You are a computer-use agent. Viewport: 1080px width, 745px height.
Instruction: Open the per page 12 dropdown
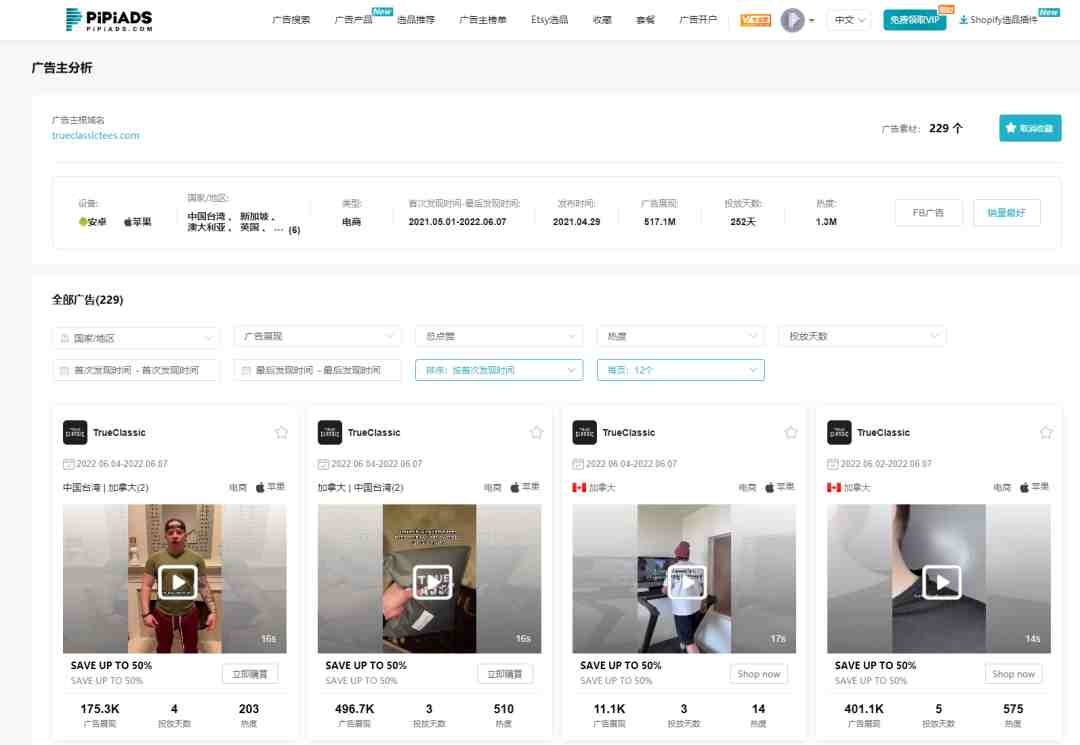coord(681,370)
